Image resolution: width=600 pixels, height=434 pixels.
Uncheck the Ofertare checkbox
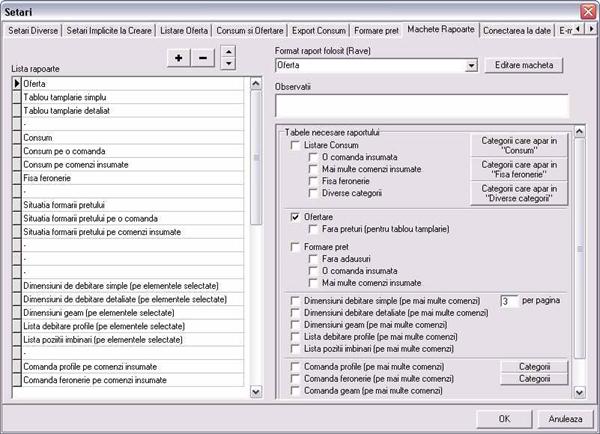coord(295,217)
